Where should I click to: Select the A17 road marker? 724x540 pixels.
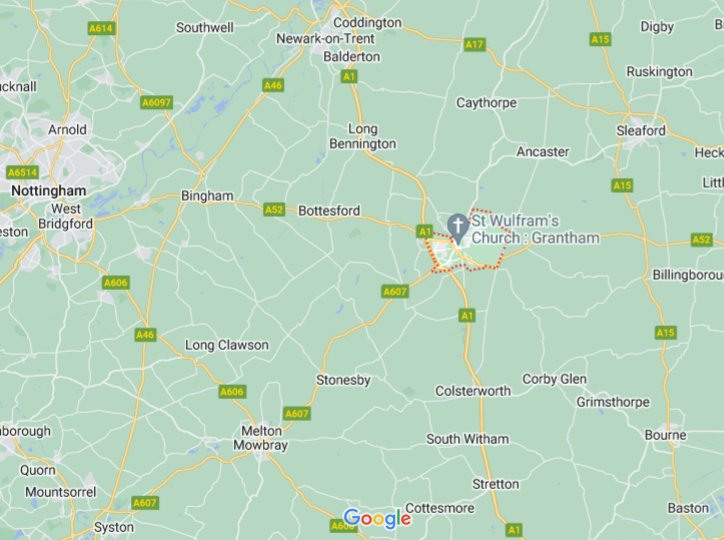(474, 44)
